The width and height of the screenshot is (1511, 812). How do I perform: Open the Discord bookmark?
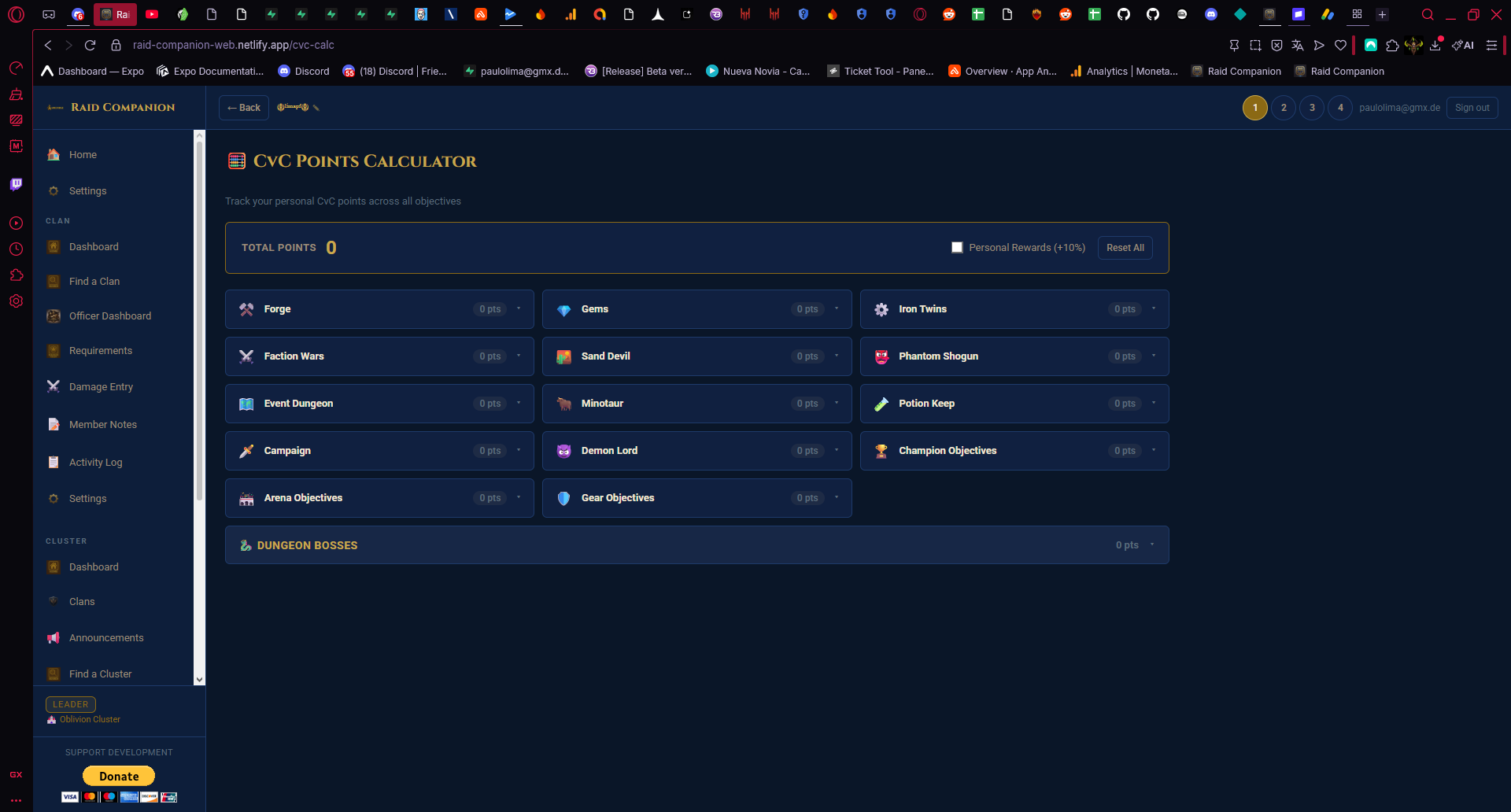(304, 71)
